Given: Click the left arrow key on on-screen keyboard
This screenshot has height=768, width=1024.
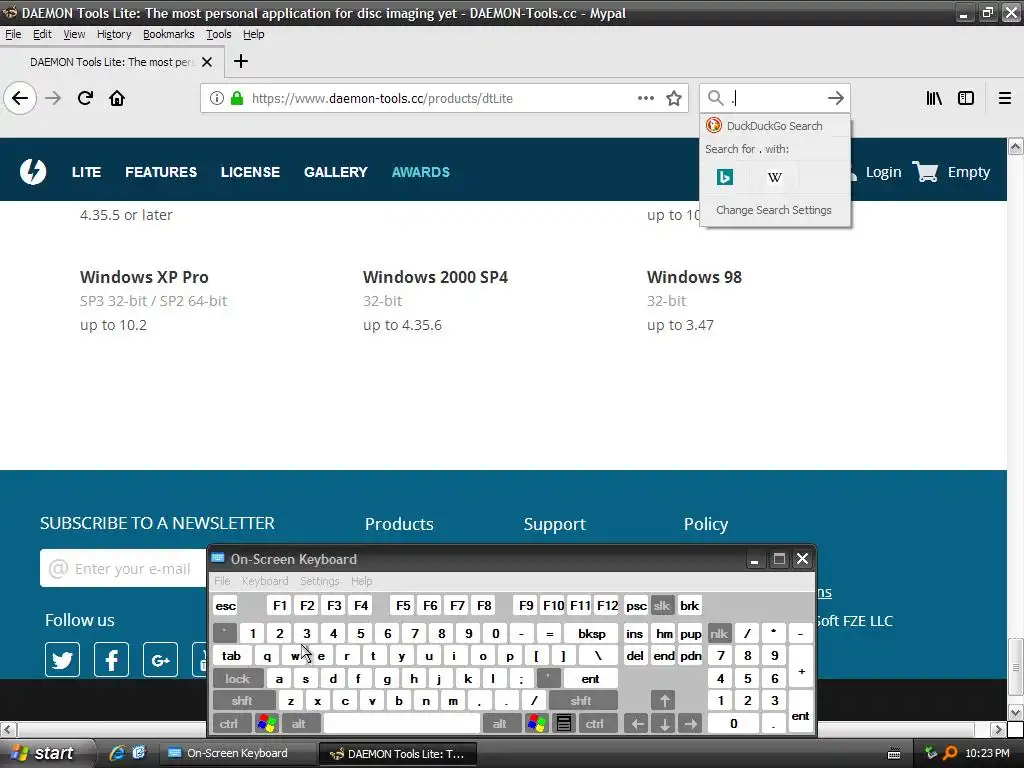Looking at the screenshot, I should click(x=637, y=724).
